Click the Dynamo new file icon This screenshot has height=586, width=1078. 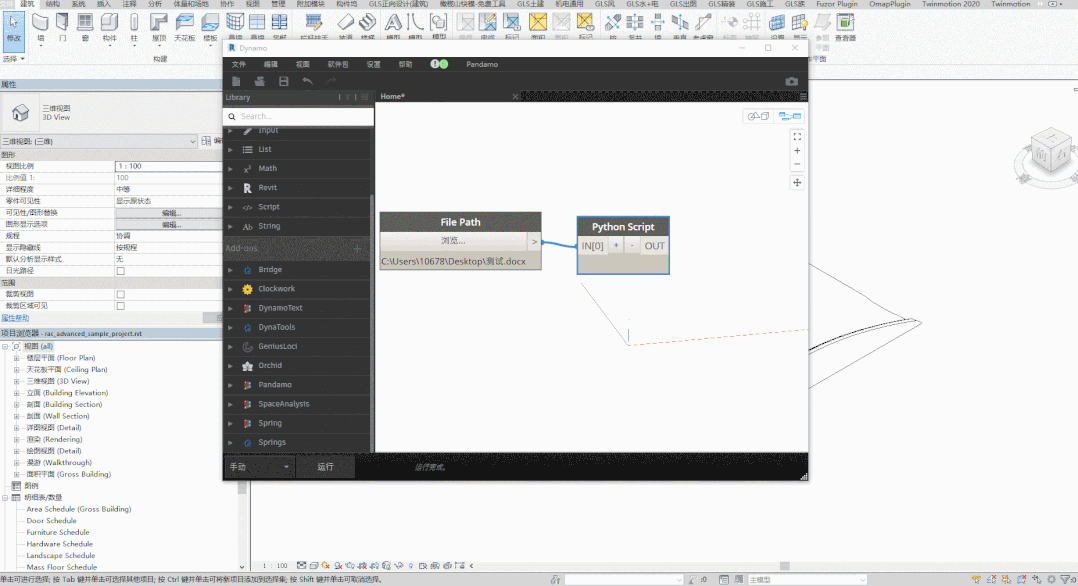pos(236,81)
